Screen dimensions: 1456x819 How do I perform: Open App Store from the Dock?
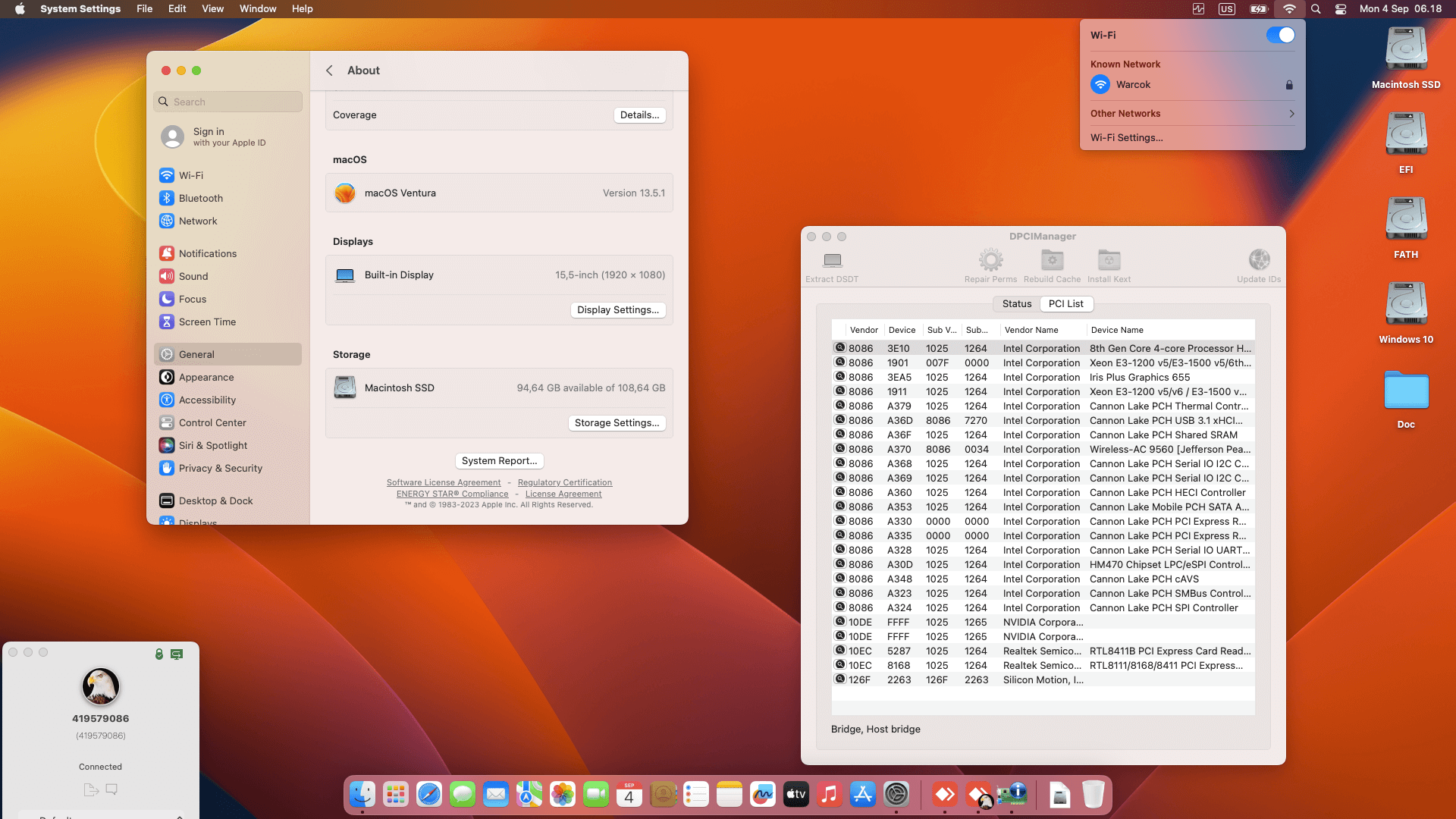coord(863,794)
